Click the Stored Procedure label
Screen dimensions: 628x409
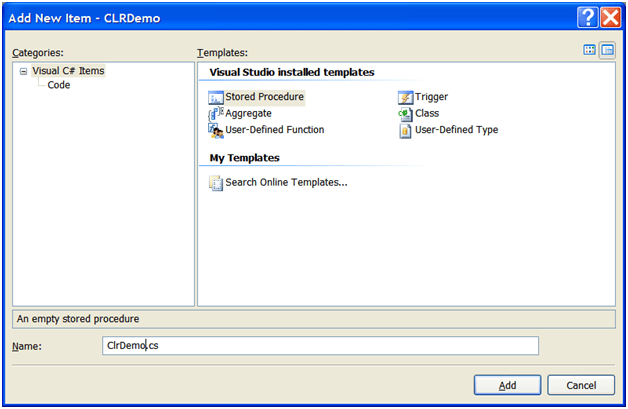264,97
